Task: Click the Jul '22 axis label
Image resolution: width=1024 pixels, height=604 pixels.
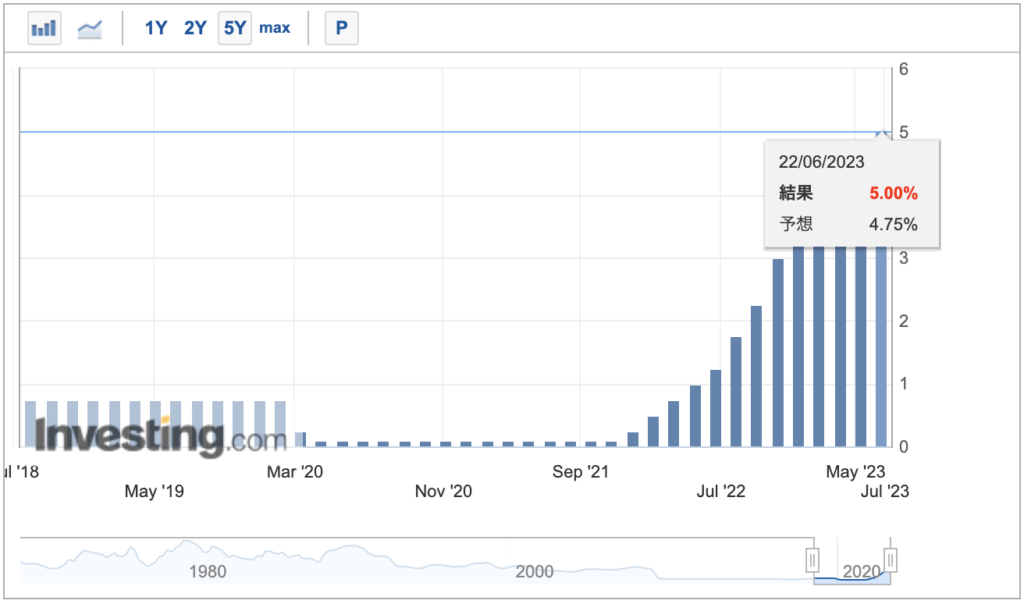Action: tap(720, 491)
